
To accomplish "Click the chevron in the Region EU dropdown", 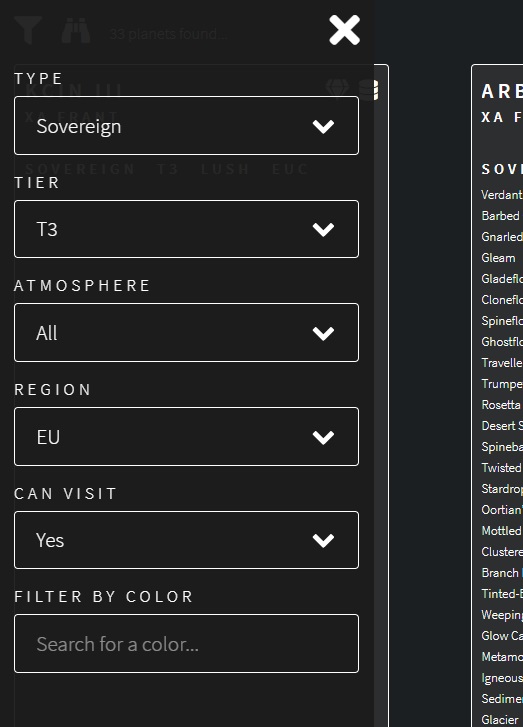I will click(x=323, y=437).
